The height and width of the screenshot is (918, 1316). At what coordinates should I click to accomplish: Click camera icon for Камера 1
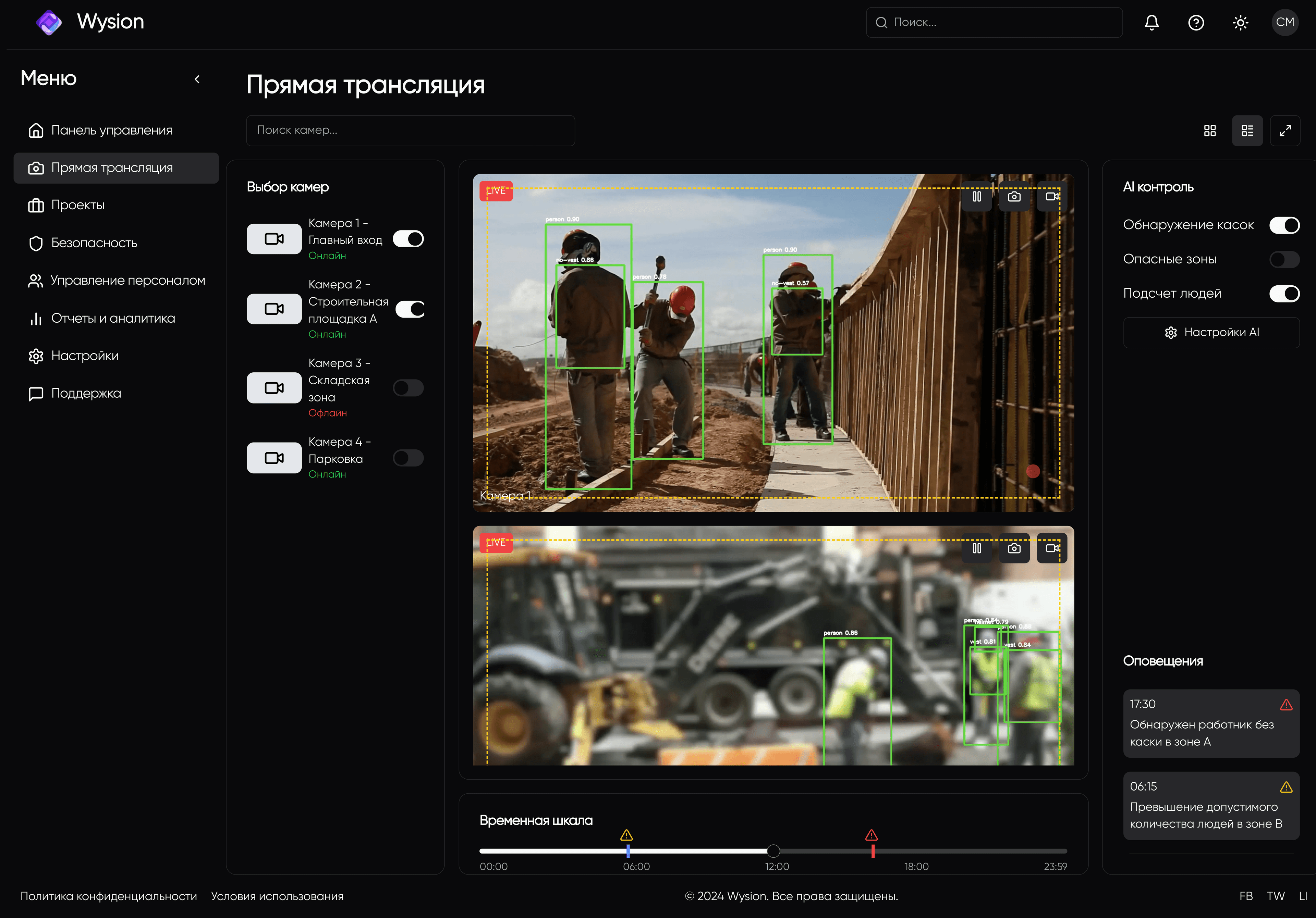pyautogui.click(x=274, y=238)
